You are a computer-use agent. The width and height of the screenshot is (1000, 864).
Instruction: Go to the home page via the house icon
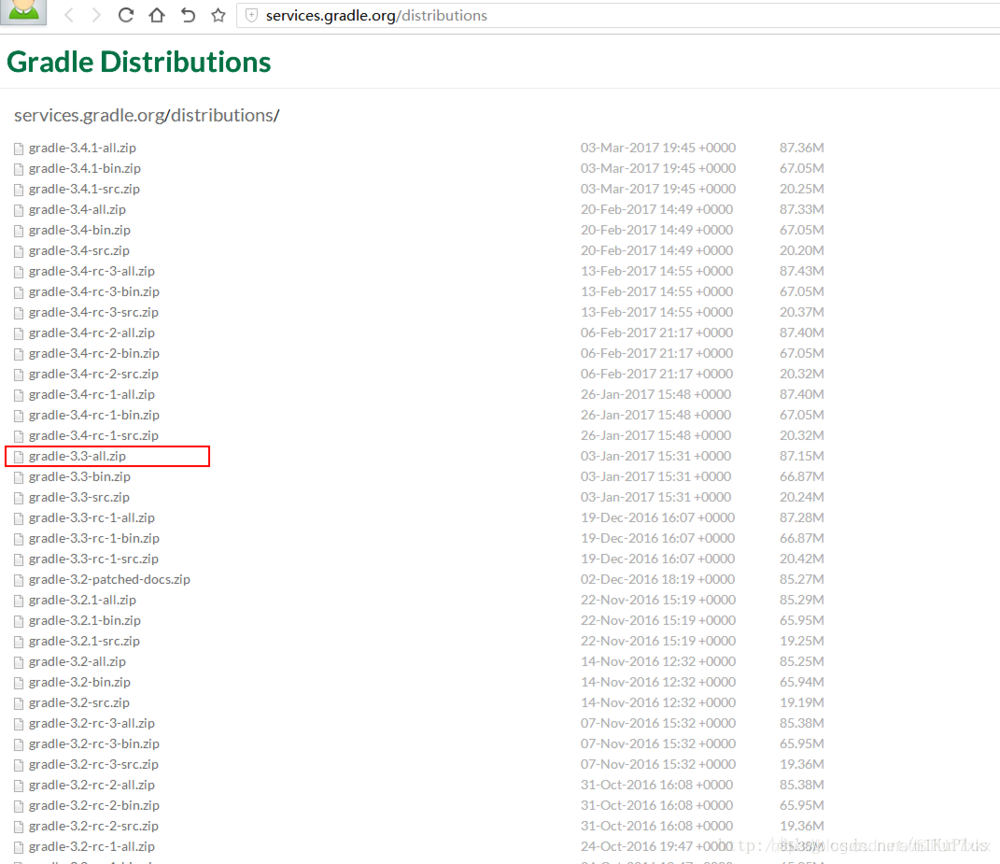pos(156,15)
